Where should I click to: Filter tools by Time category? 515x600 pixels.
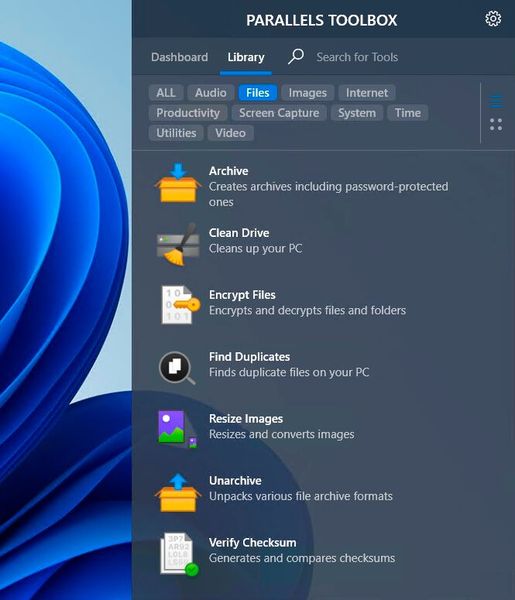407,113
